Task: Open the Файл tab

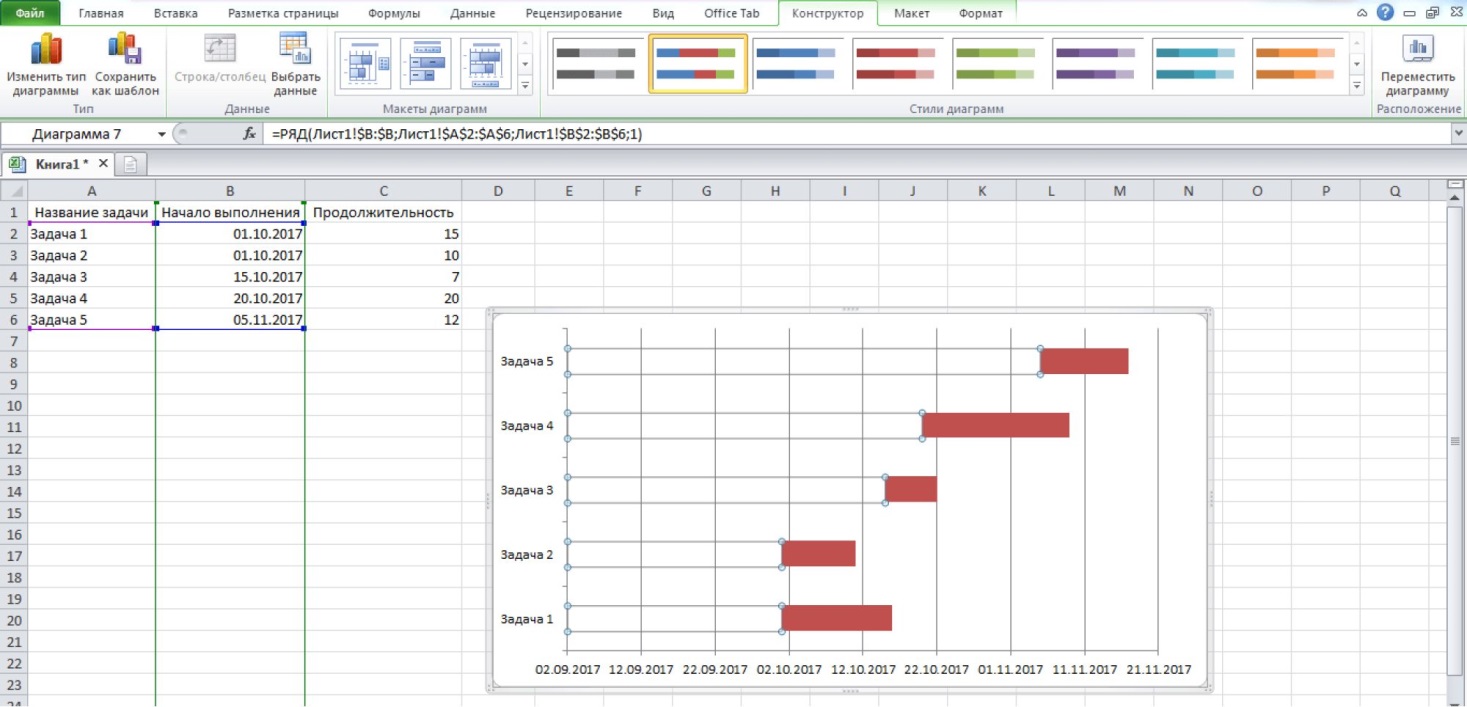Action: point(30,13)
